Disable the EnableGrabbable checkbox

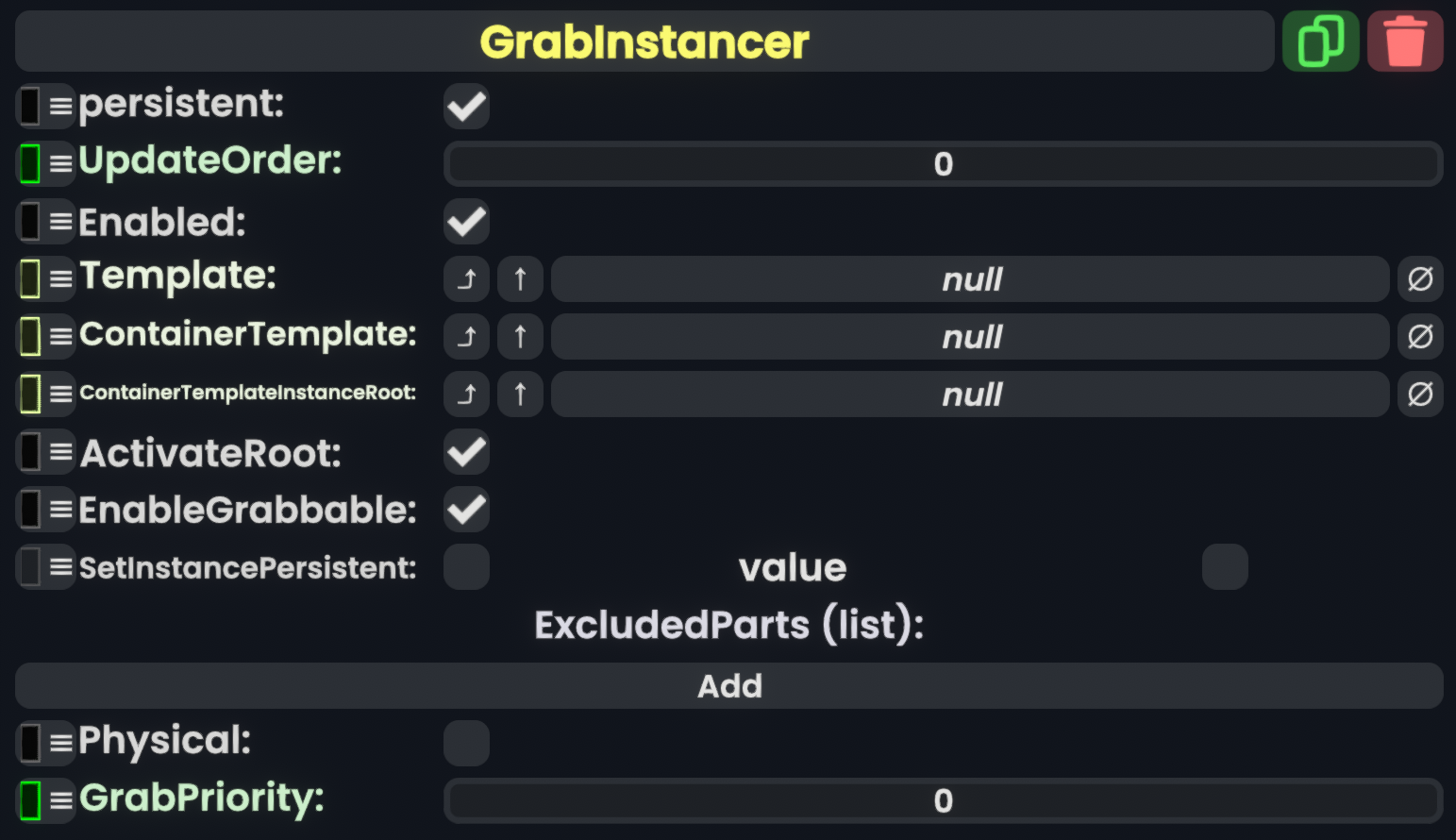pyautogui.click(x=466, y=511)
